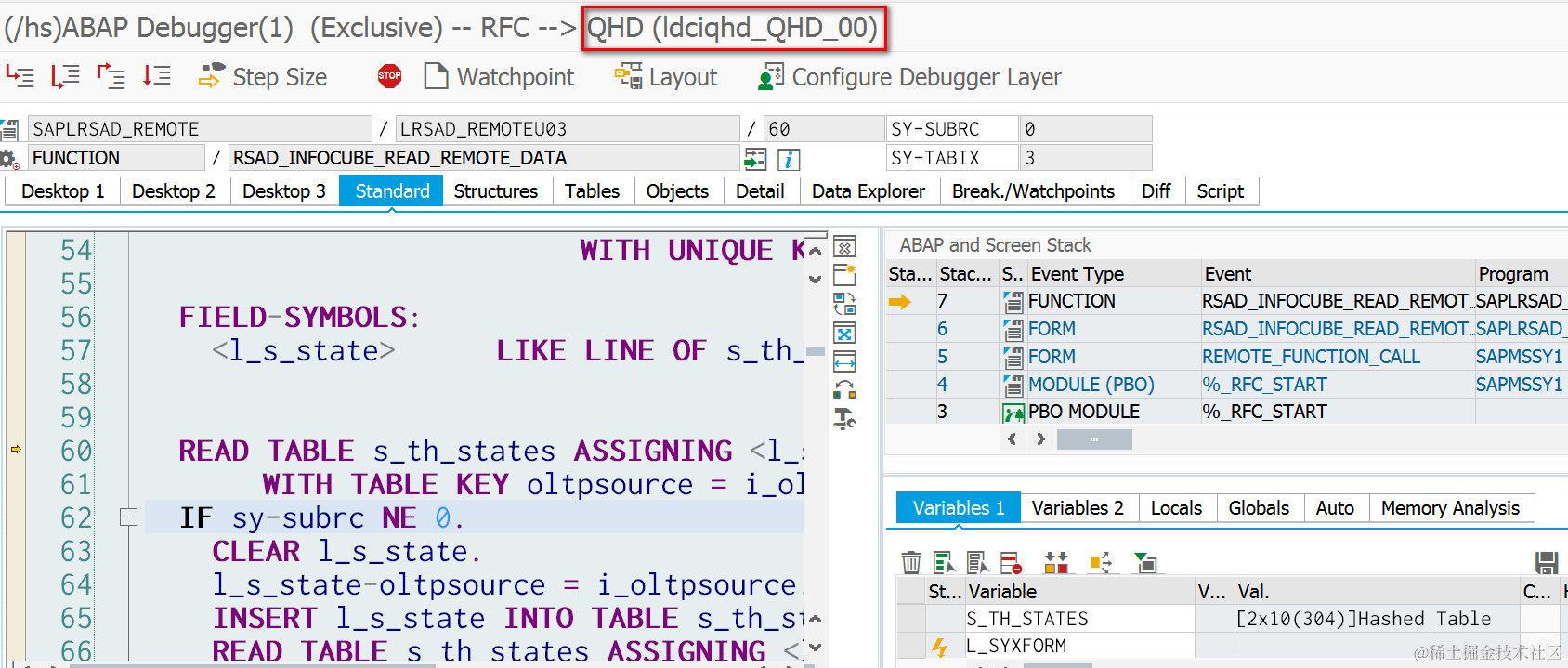The image size is (1568, 668).
Task: Switch to Desktop 3 tab
Action: pyautogui.click(x=284, y=191)
